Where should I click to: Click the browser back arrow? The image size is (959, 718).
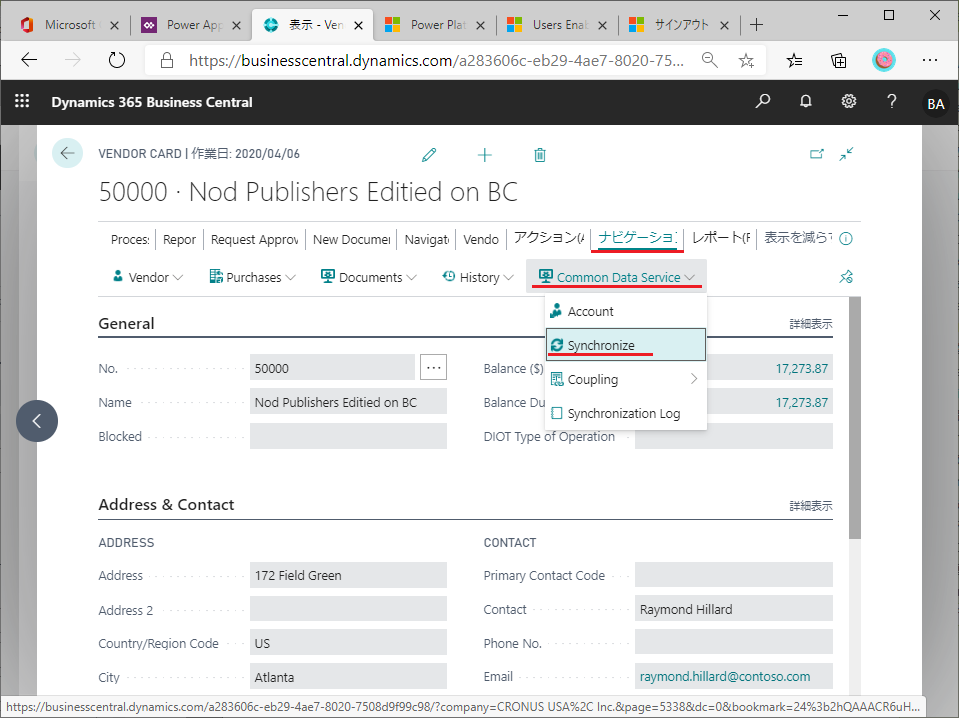[29, 60]
